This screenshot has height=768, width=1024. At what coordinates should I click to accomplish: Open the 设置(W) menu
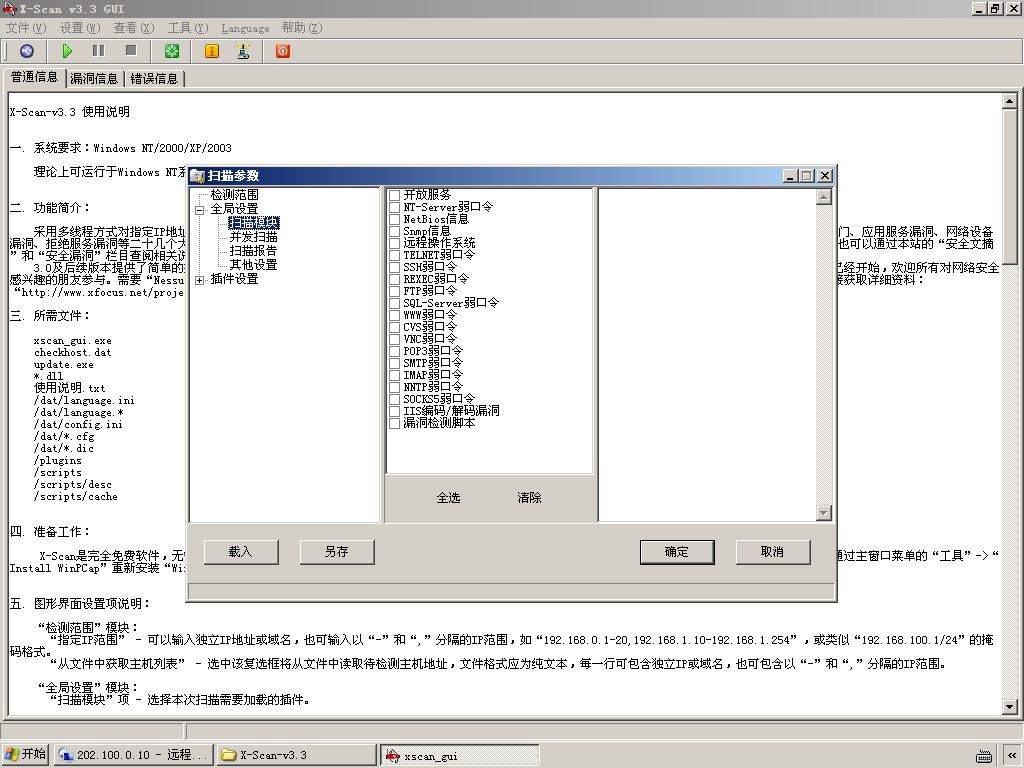point(80,28)
